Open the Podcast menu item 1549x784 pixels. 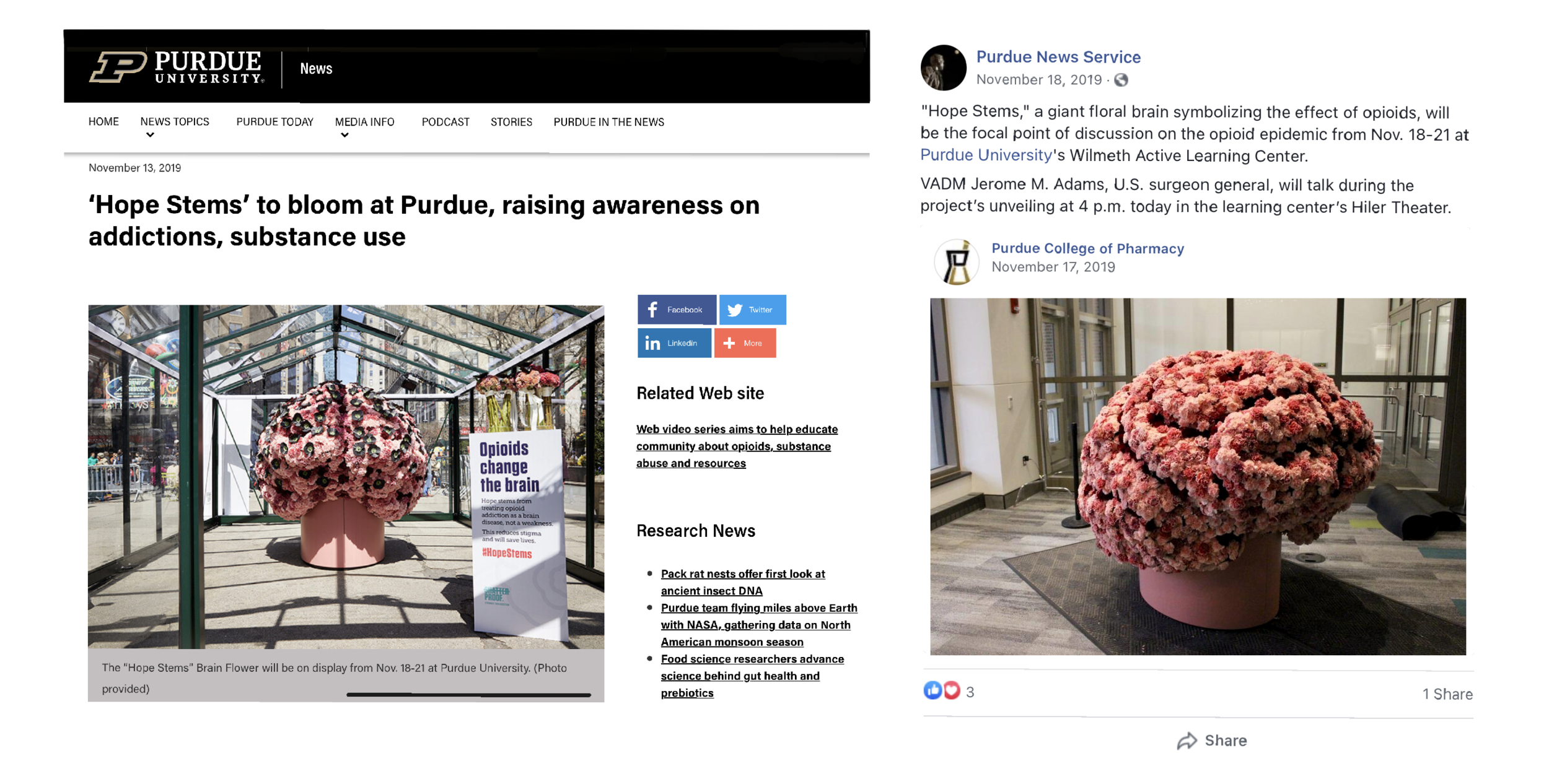pyautogui.click(x=445, y=122)
